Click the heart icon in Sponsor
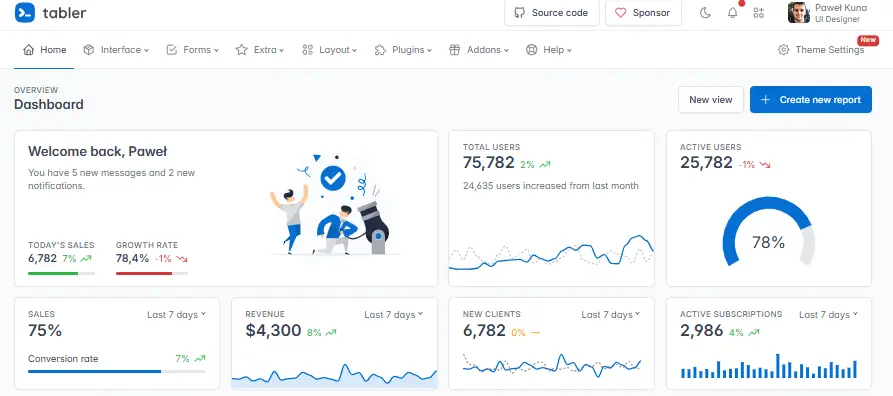This screenshot has height=396, width=893. (620, 13)
